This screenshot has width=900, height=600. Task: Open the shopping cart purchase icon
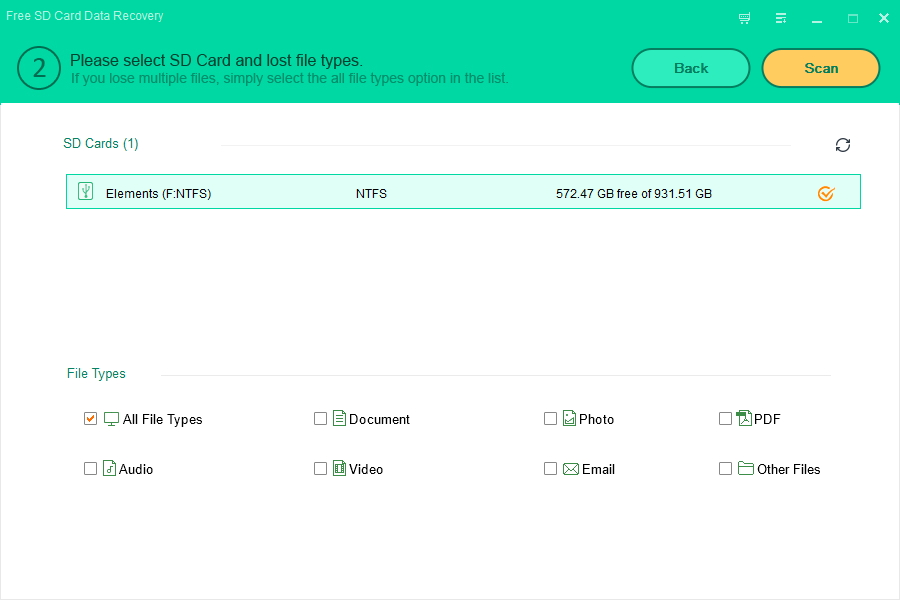pos(744,18)
